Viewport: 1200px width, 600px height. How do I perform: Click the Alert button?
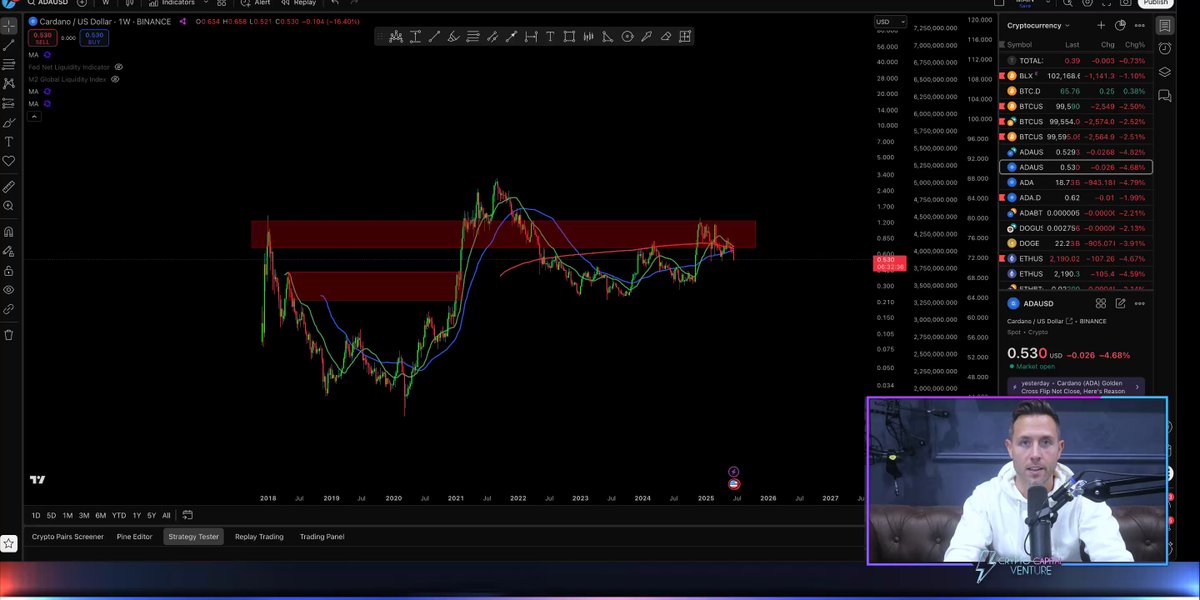255,3
